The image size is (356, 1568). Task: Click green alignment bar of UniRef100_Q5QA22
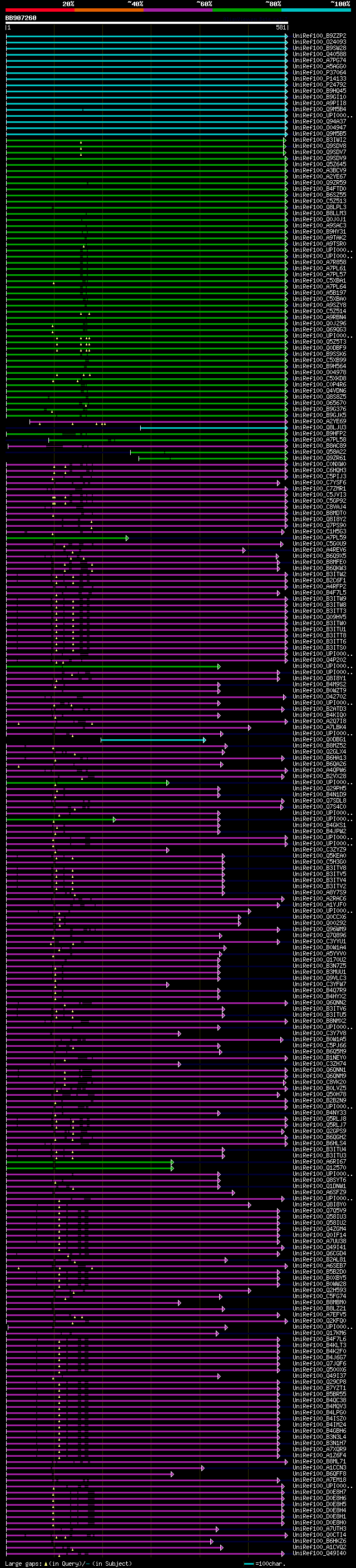point(209,452)
